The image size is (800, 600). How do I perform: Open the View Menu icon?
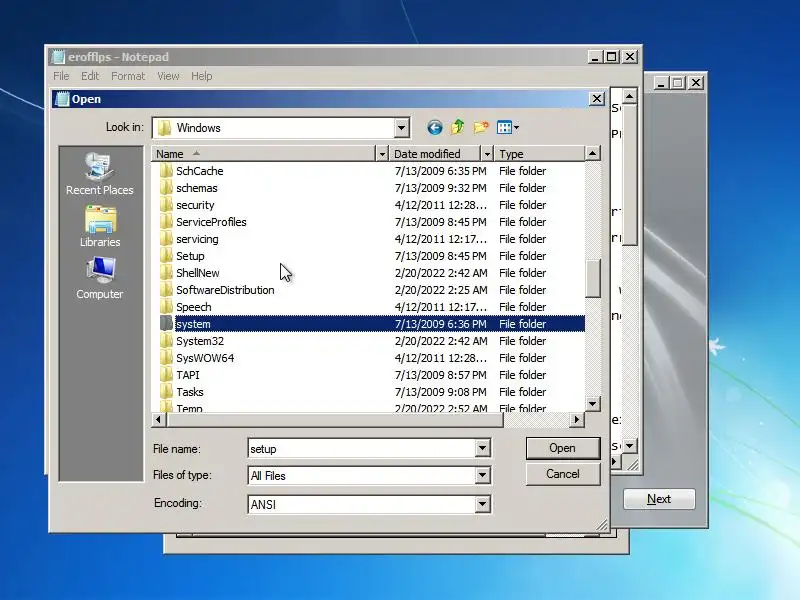pyautogui.click(x=508, y=128)
